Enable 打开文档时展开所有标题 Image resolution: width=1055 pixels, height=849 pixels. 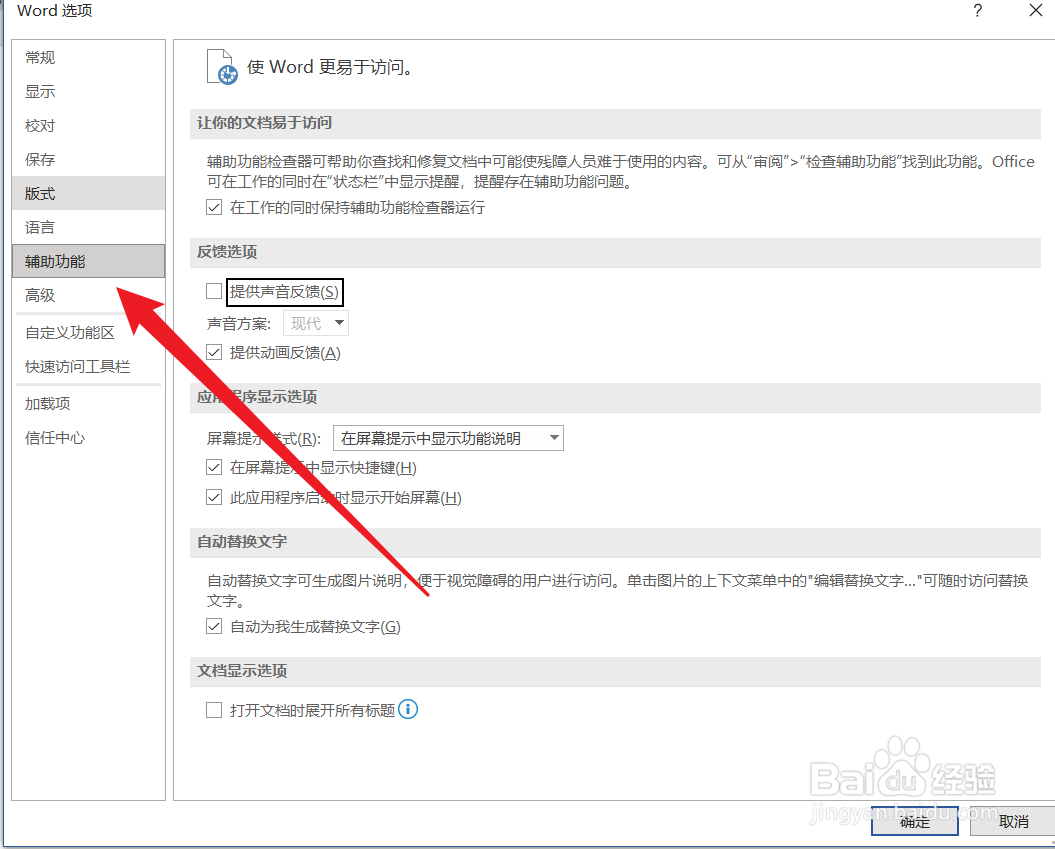point(214,708)
